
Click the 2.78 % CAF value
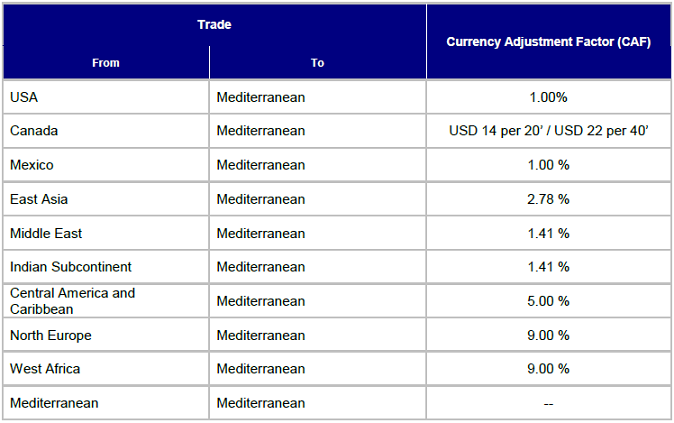click(548, 199)
